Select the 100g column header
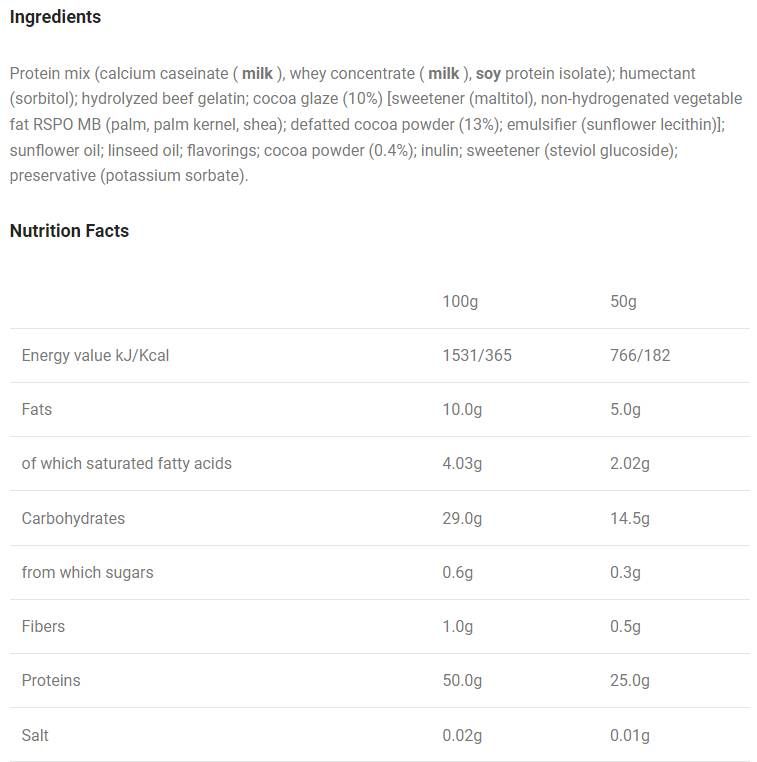This screenshot has width=757, height=762. pos(461,301)
